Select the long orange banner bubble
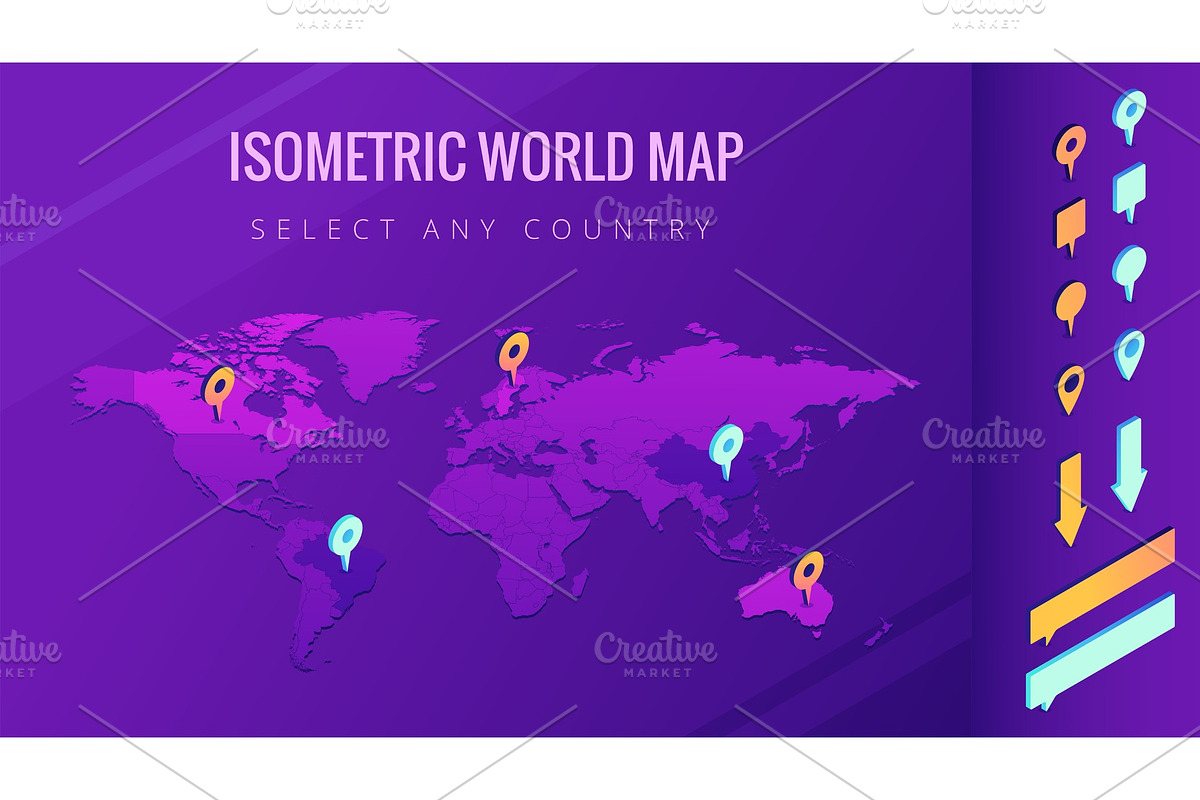The image size is (1200, 800). pyautogui.click(x=1102, y=588)
